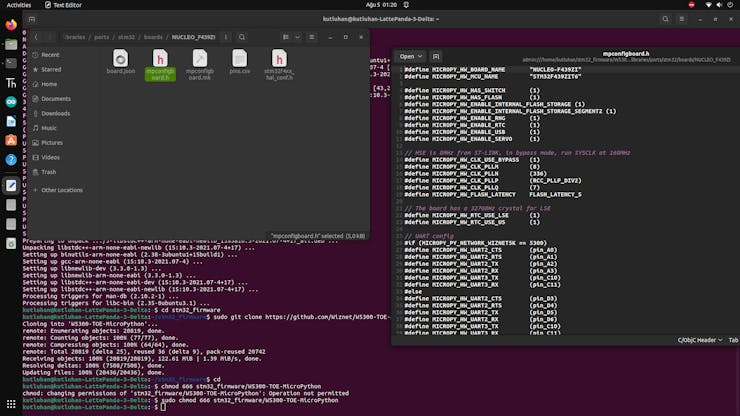Open Firefox from the Ubuntu dock
The height and width of the screenshot is (416, 740).
tap(11, 25)
